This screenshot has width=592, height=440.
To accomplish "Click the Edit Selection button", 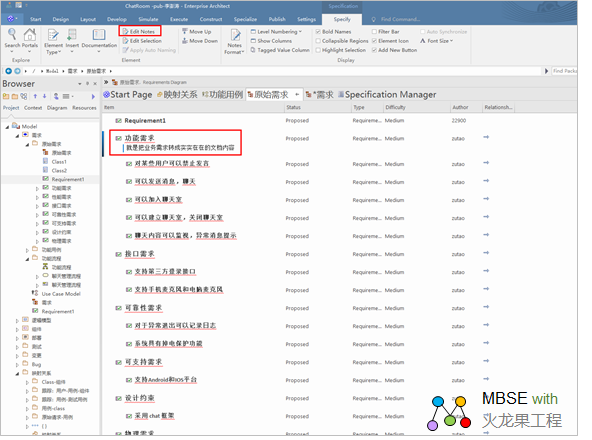I will tap(142, 41).
